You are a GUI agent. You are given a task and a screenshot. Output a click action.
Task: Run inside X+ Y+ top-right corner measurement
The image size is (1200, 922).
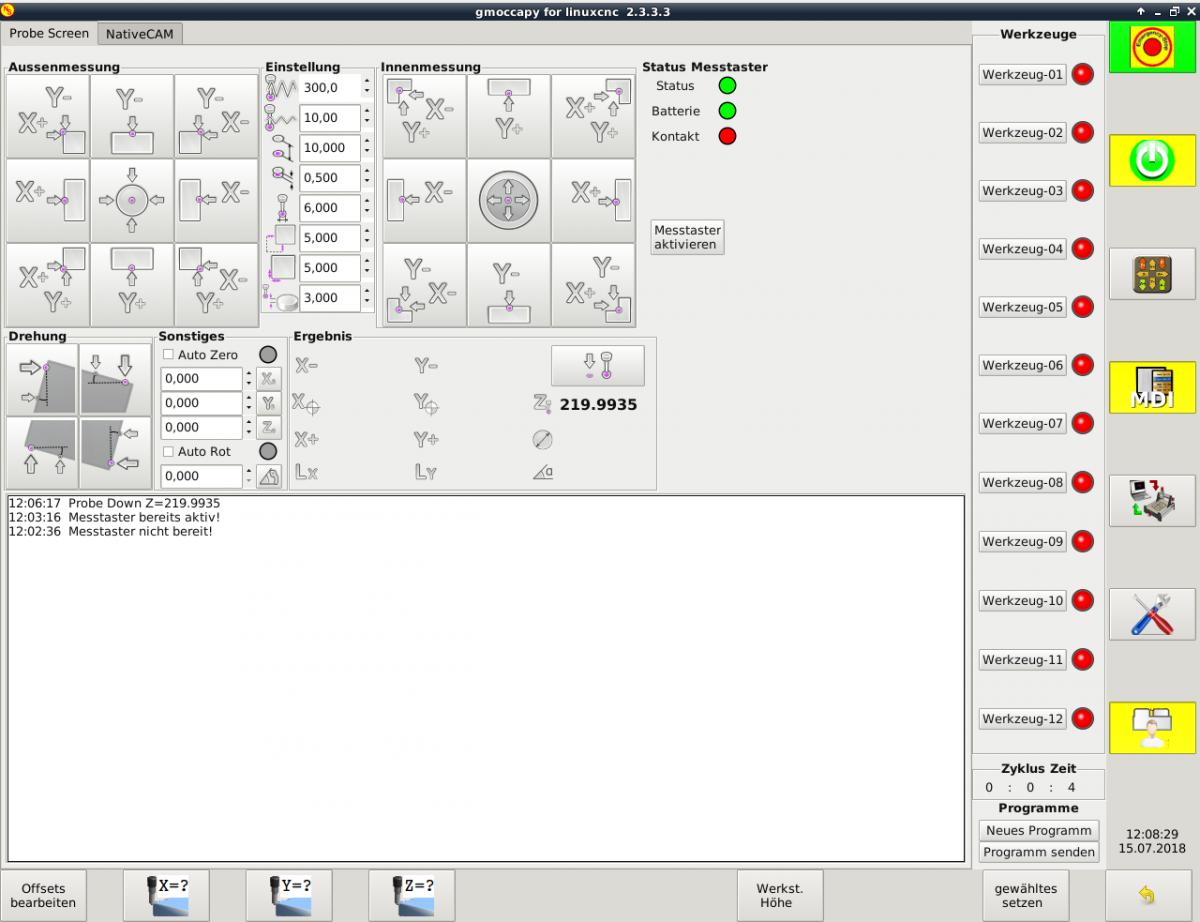point(593,117)
